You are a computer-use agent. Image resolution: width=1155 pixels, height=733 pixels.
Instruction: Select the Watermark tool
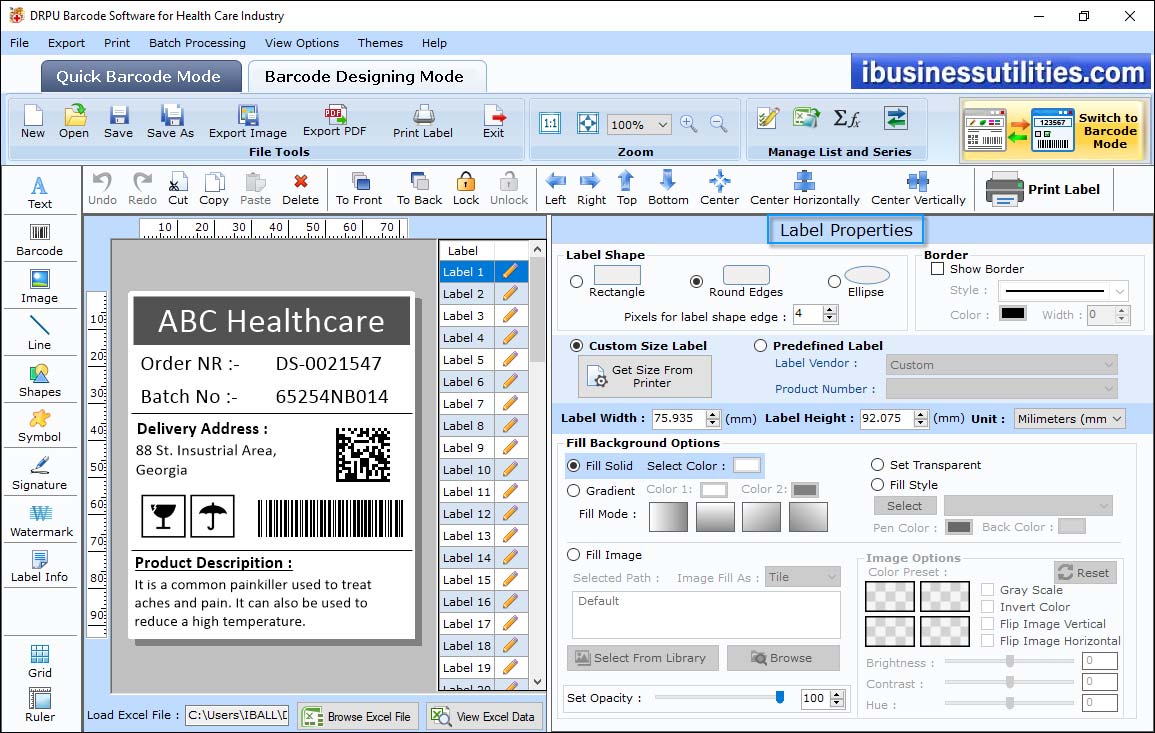pos(41,521)
